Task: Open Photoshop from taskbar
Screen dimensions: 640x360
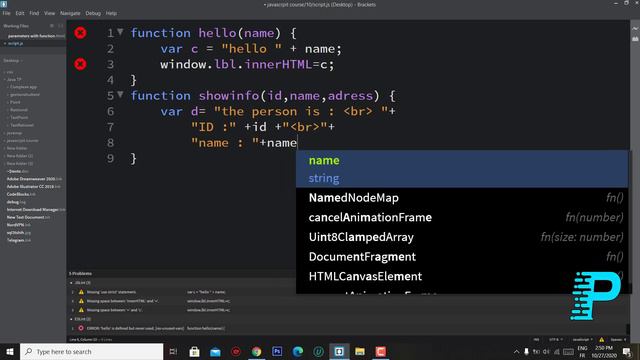Action: 277,351
